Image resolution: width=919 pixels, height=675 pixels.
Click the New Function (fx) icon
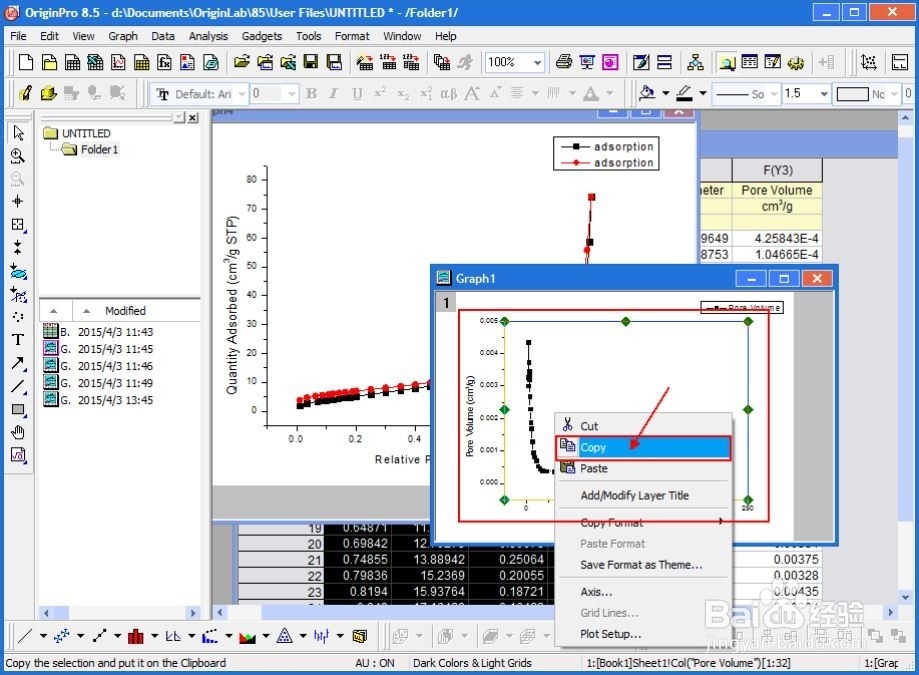click(164, 62)
